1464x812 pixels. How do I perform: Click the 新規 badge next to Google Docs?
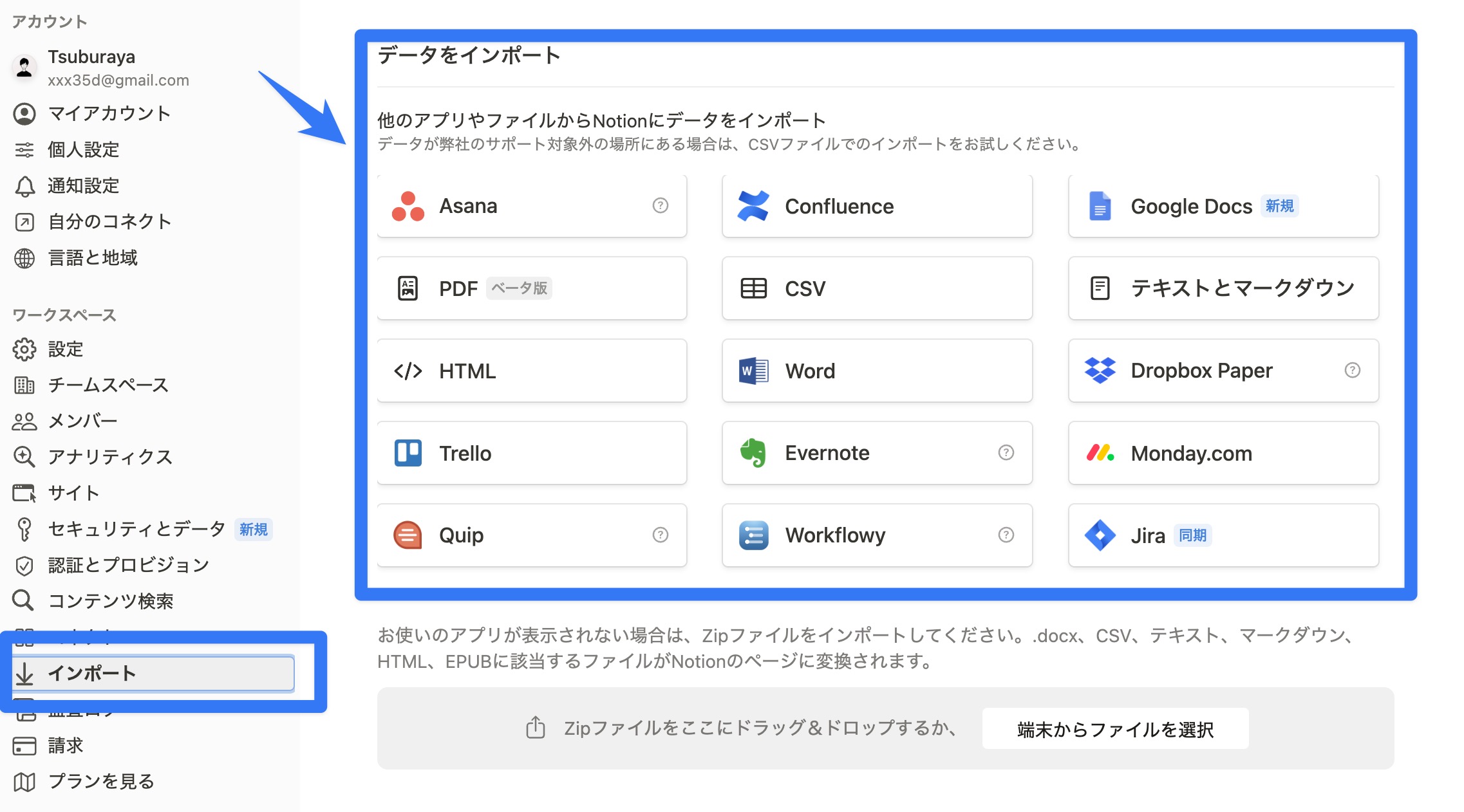pyautogui.click(x=1279, y=206)
